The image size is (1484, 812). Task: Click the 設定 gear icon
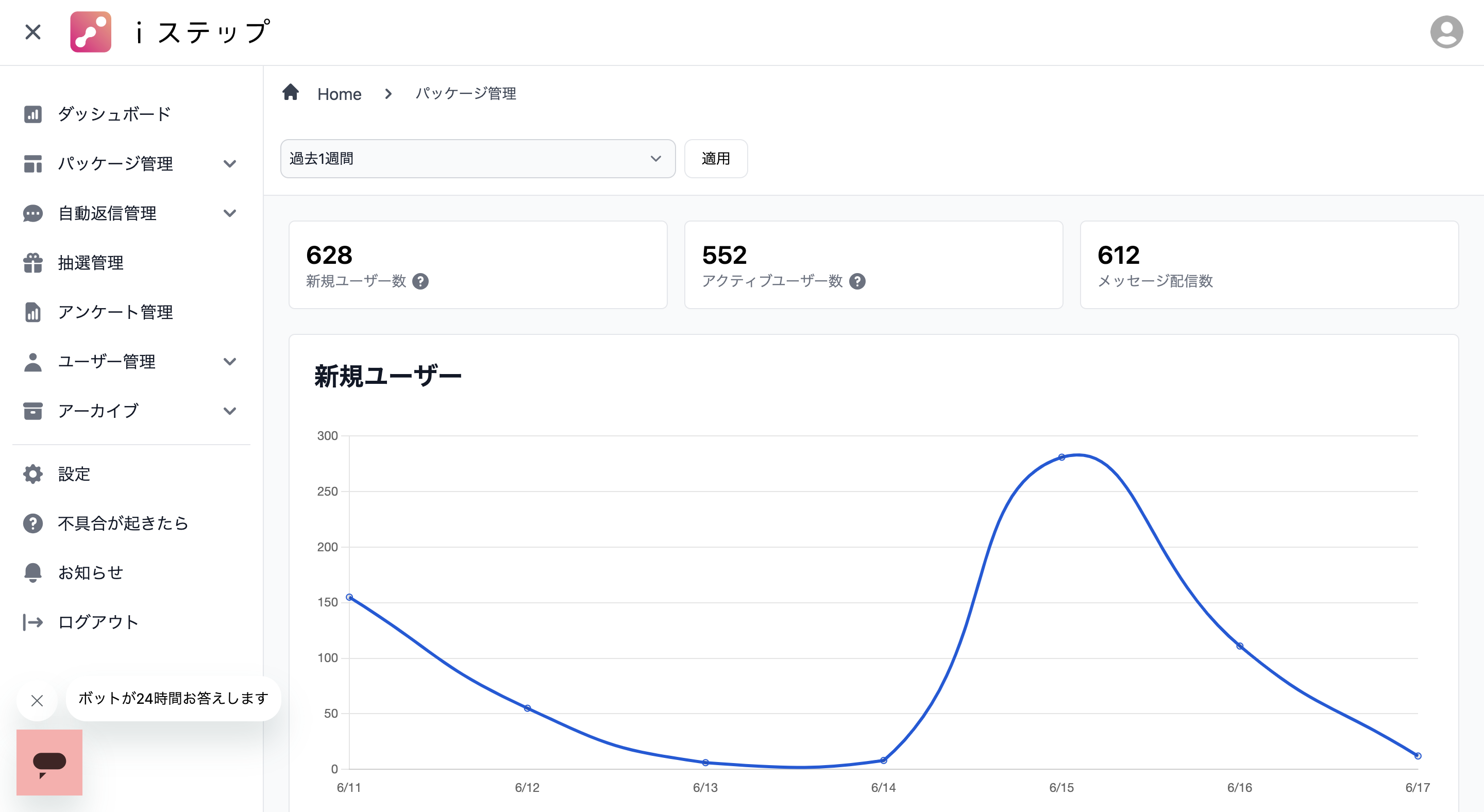pyautogui.click(x=33, y=474)
